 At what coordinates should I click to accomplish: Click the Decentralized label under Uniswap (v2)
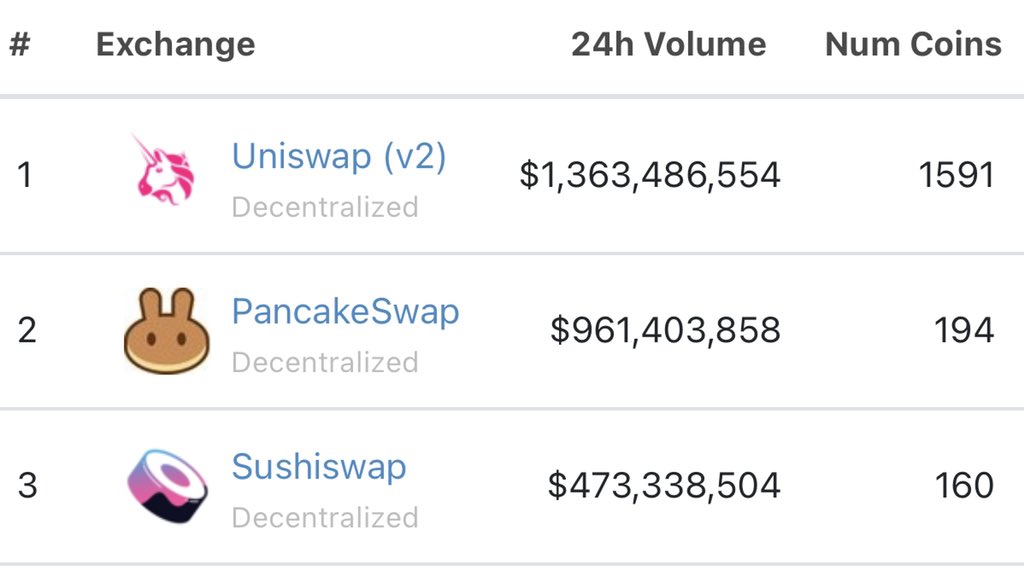325,207
